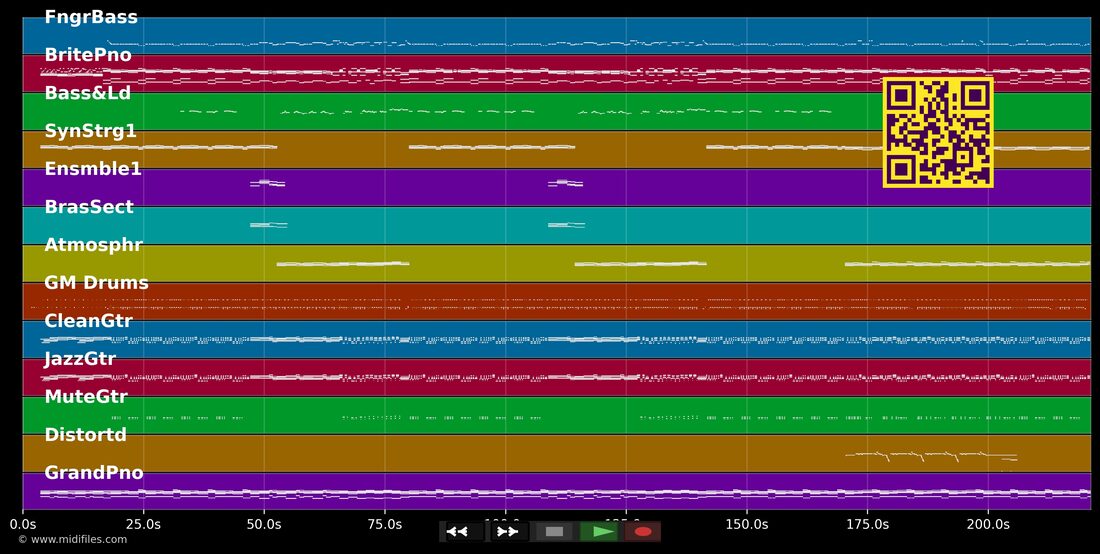
Task: Jump to the 200.0s time marker
Action: point(988,524)
